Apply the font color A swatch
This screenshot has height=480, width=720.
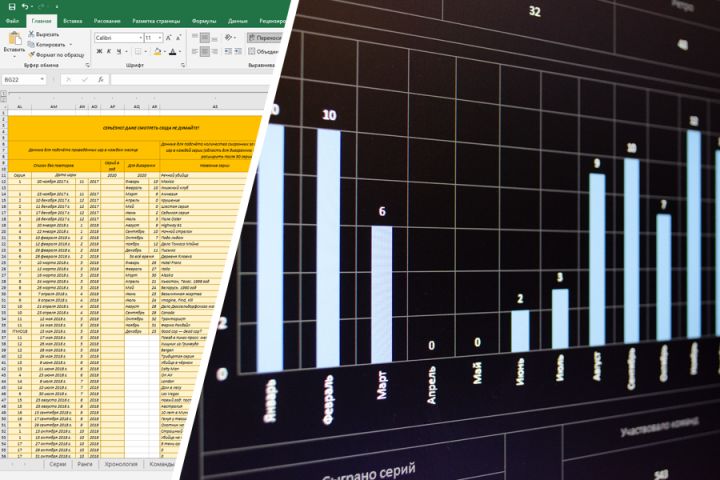[173, 51]
